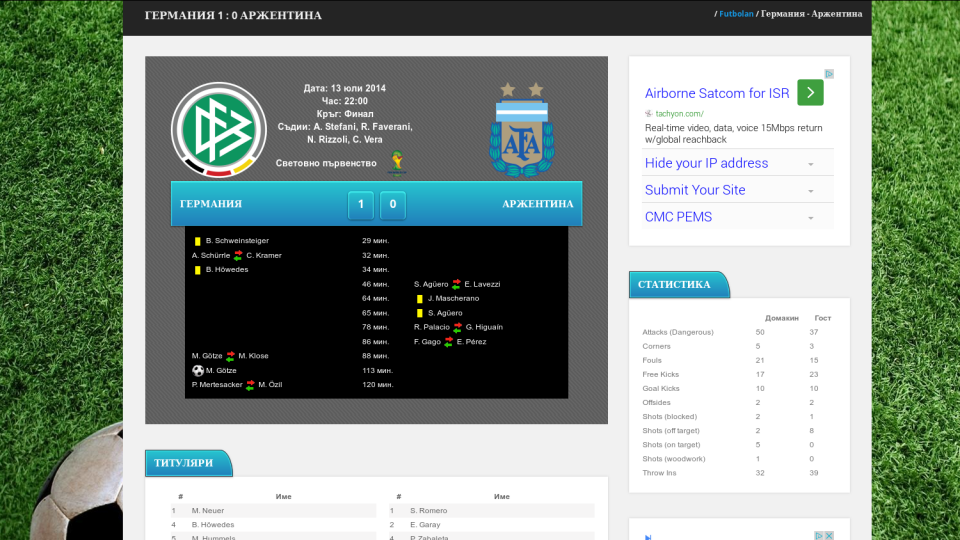
Task: Open the Futbolan breadcrumb link
Action: [x=736, y=13]
